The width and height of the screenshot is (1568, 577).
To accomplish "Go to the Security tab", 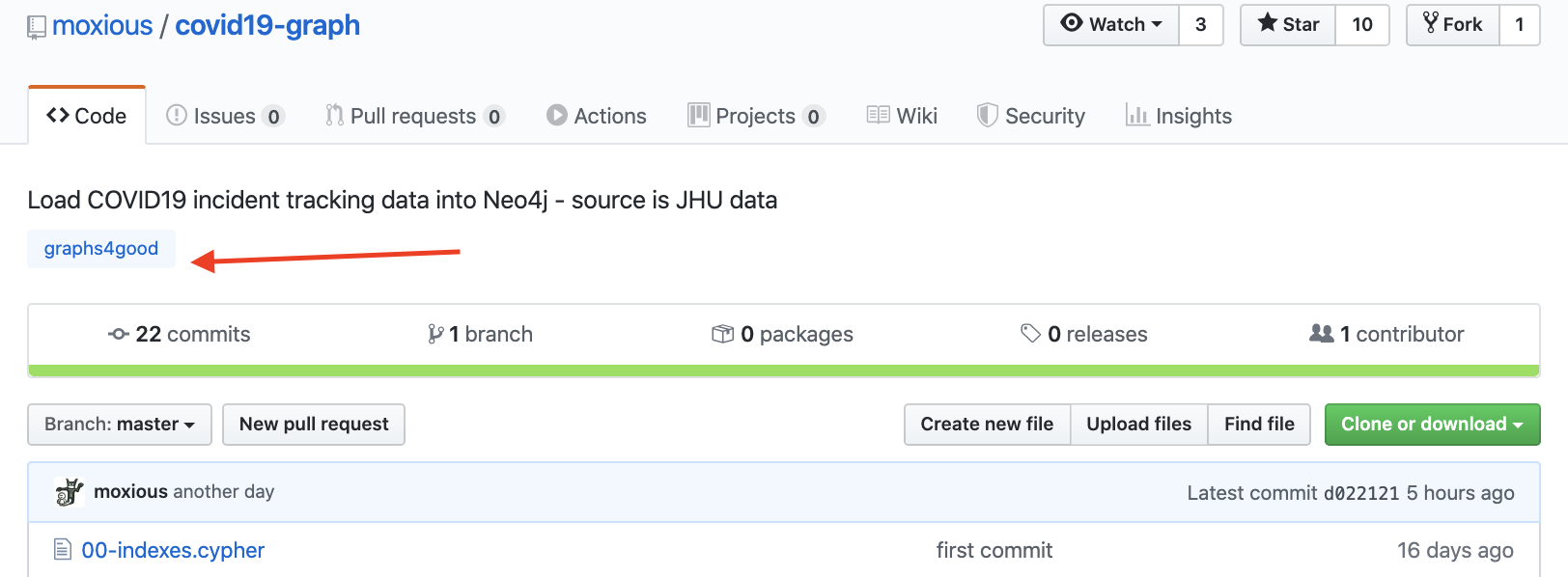I will tap(1031, 116).
